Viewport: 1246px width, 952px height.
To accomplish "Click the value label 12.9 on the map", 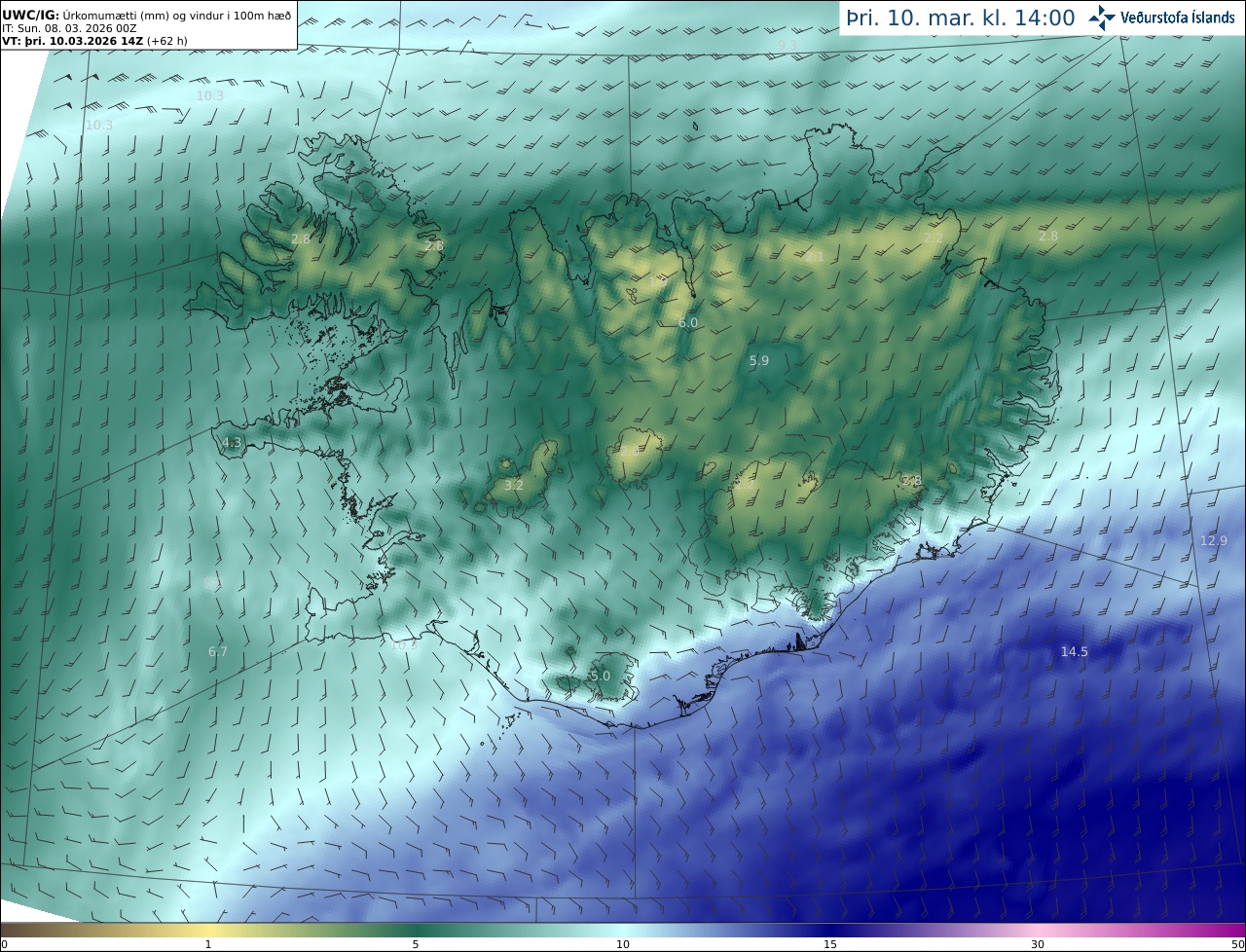I will coord(1214,540).
